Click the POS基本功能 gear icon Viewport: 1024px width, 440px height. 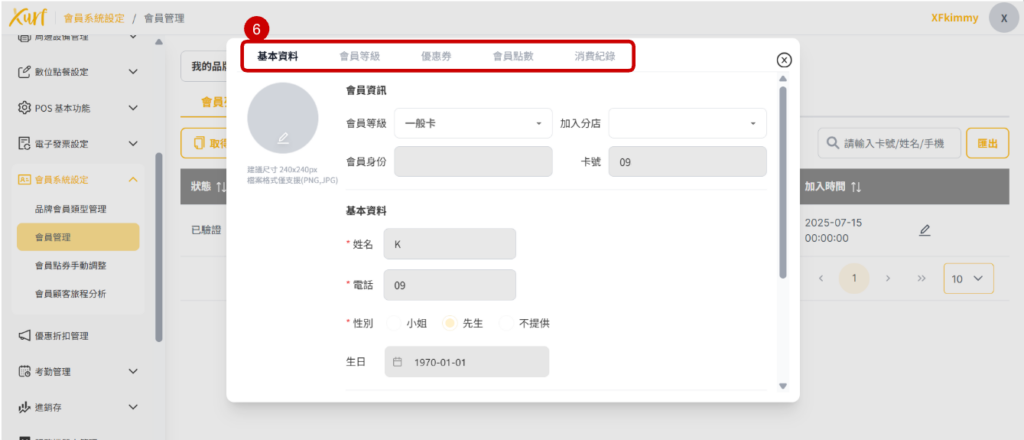click(x=24, y=108)
